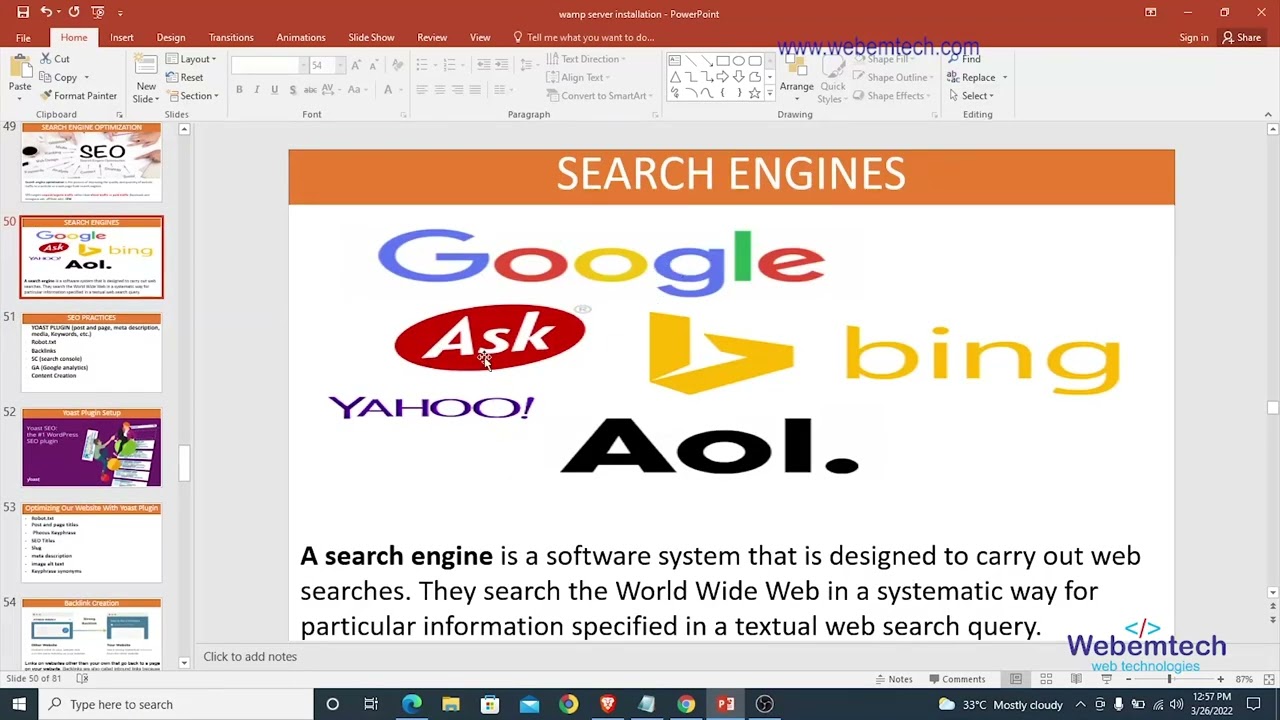Open OBS Studio from the taskbar

(x=764, y=704)
